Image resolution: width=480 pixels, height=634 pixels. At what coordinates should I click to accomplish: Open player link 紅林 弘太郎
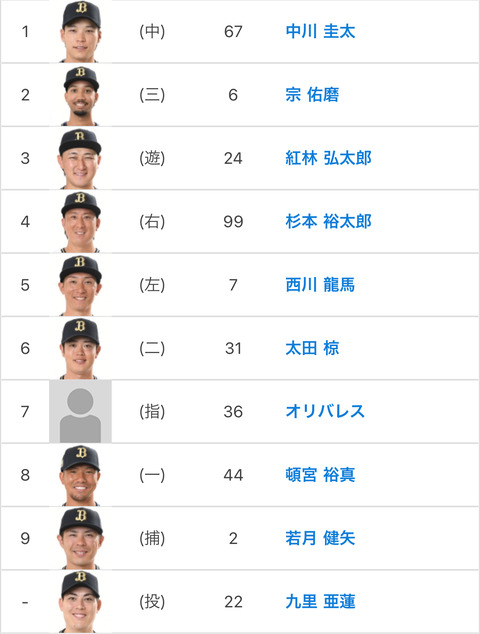tap(328, 158)
